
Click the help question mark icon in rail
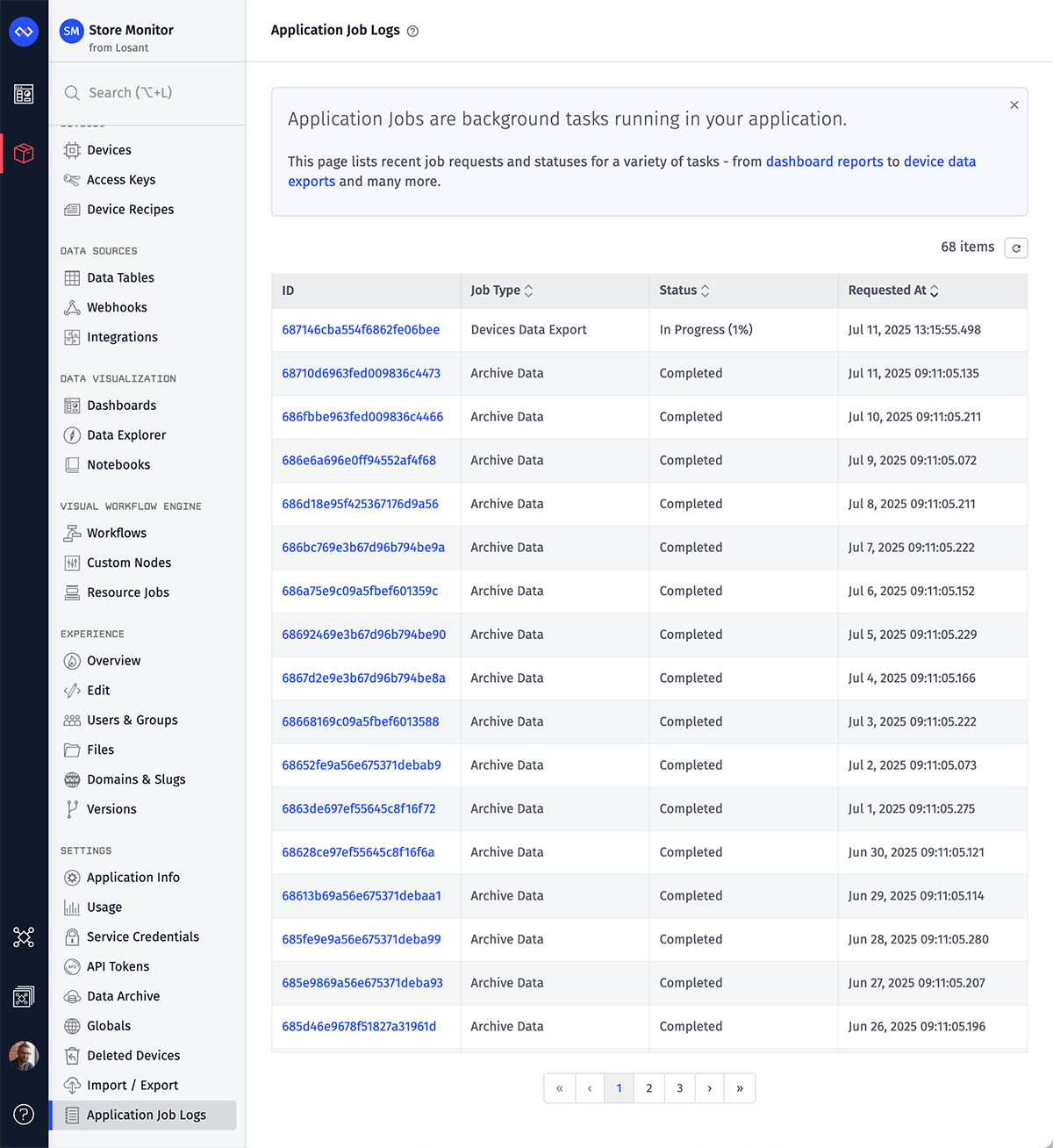click(x=24, y=1115)
